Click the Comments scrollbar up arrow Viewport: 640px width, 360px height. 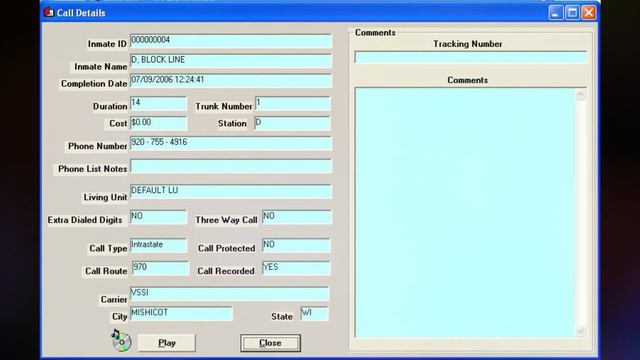pyautogui.click(x=581, y=95)
